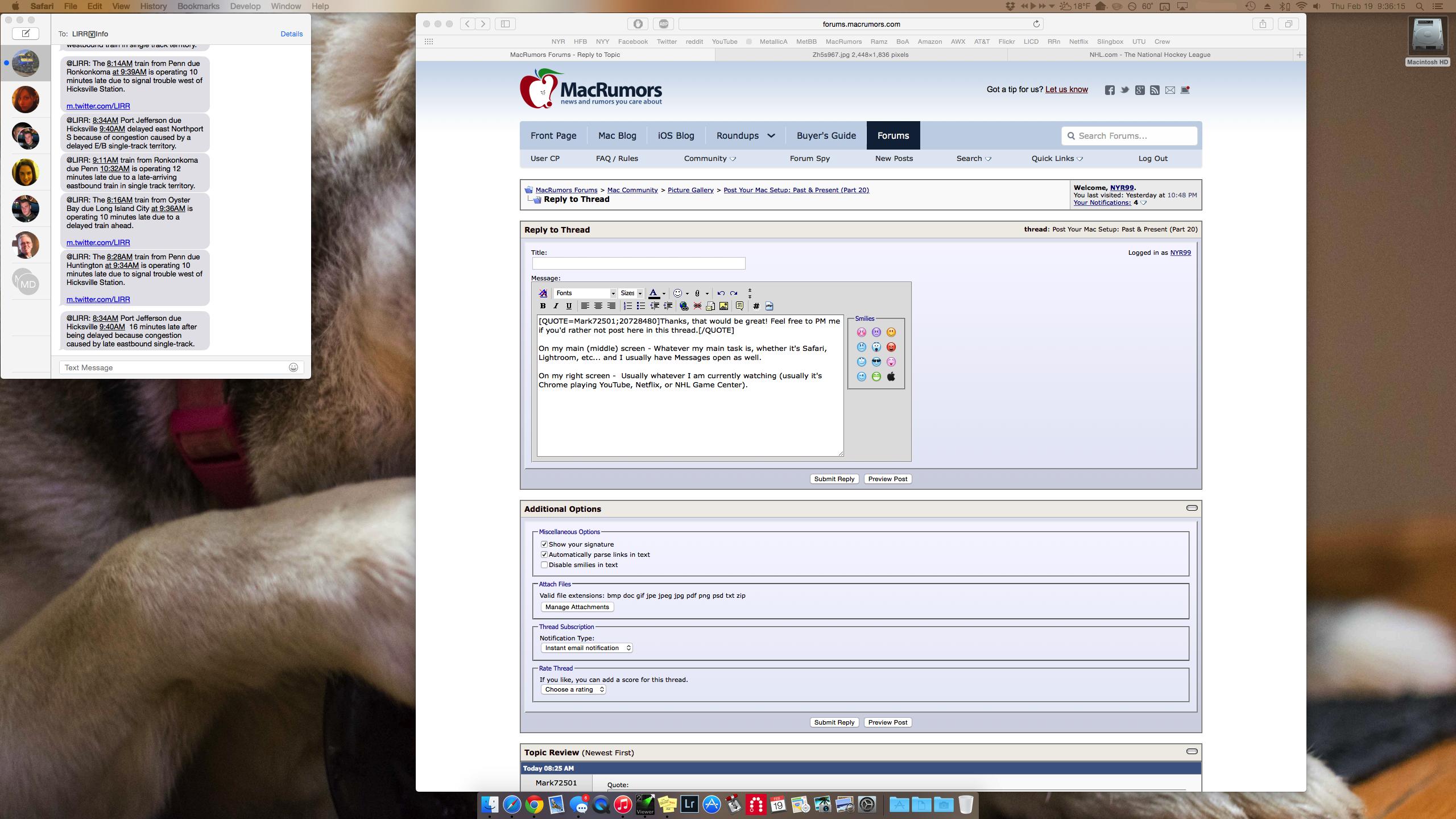This screenshot has height=819, width=1456.
Task: Insert an image via toolbar icon
Action: tap(723, 306)
